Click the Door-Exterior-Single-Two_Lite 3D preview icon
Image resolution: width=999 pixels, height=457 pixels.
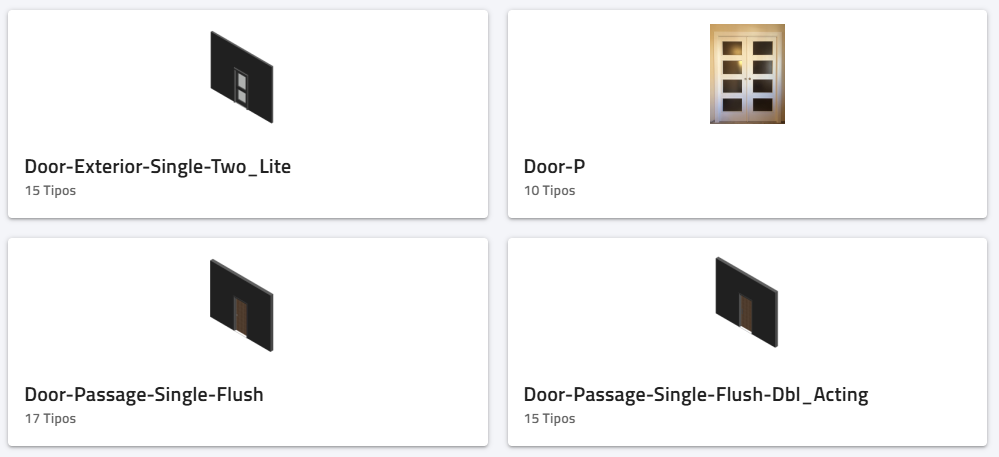(241, 77)
